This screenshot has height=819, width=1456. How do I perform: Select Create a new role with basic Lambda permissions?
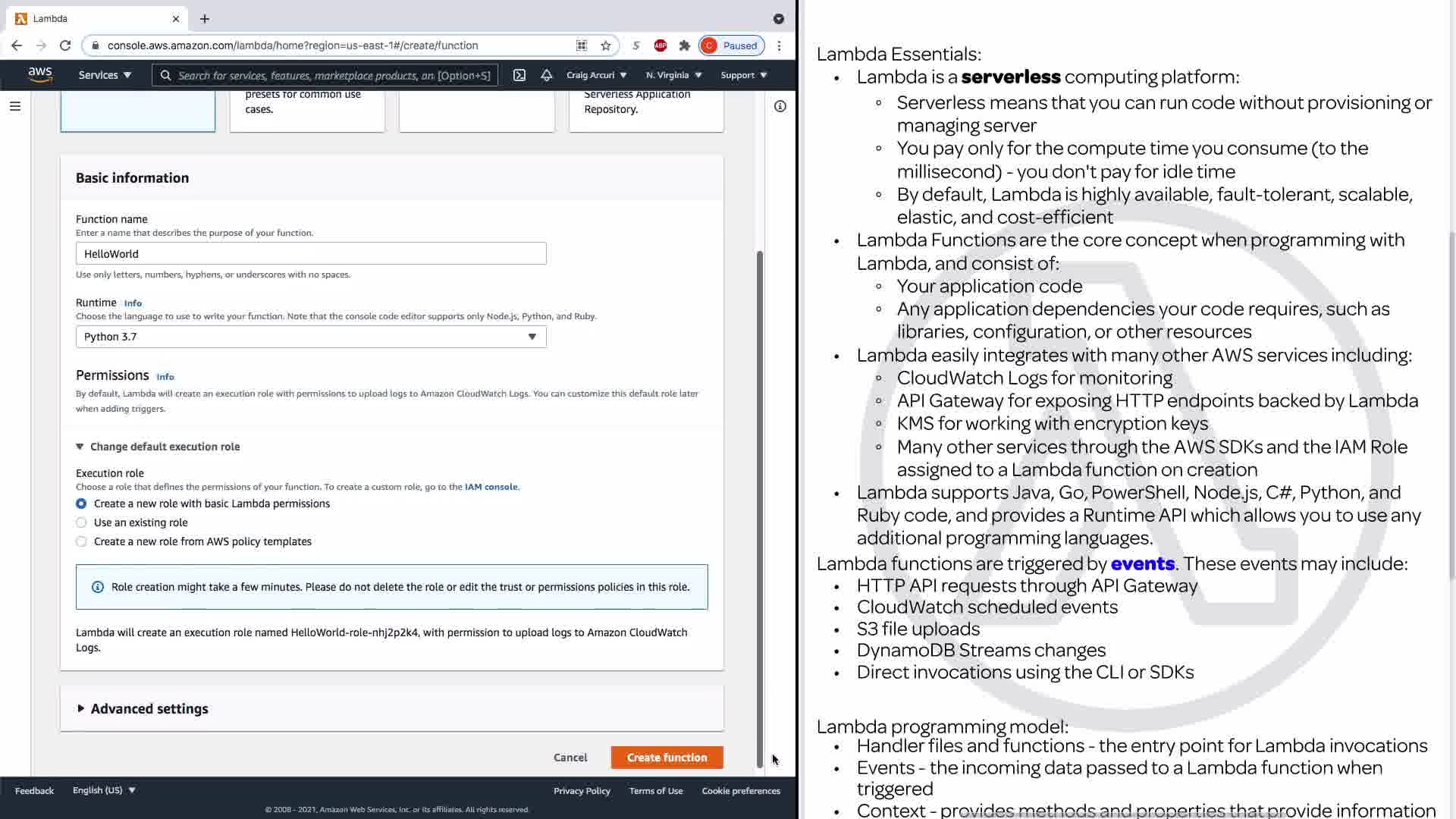[x=81, y=504]
